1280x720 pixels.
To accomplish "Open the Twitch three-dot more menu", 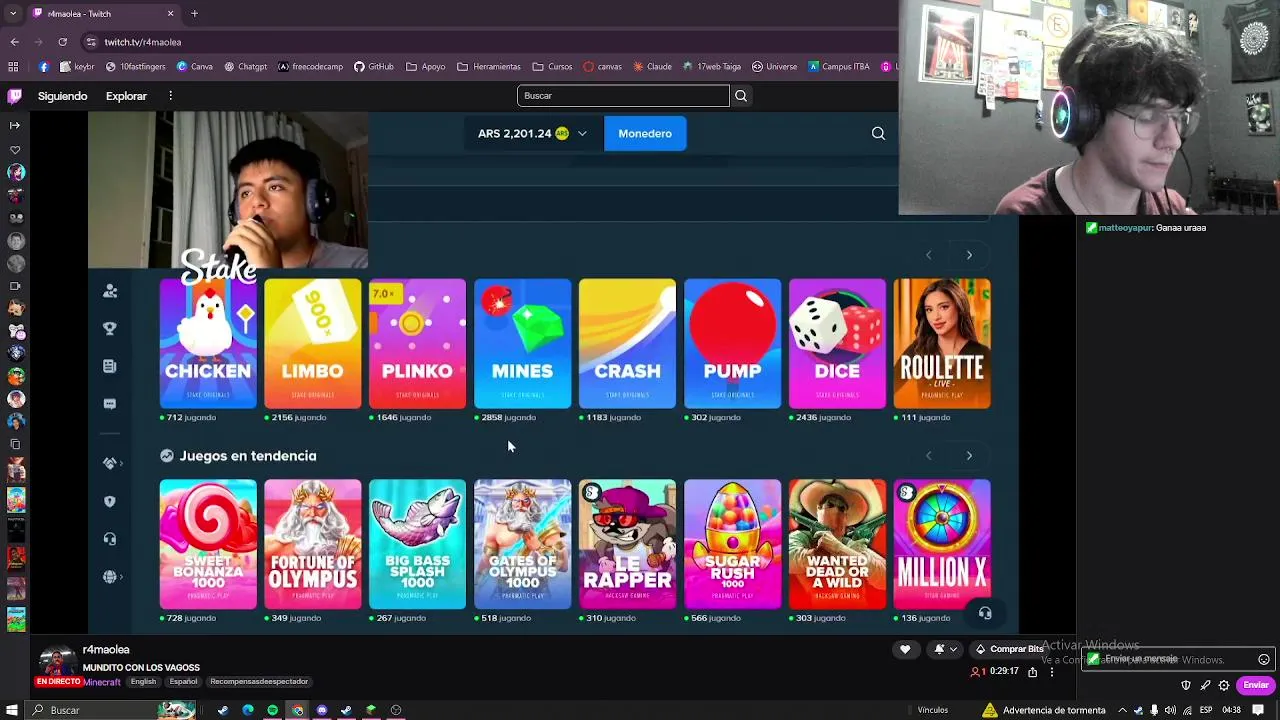I will (x=171, y=96).
